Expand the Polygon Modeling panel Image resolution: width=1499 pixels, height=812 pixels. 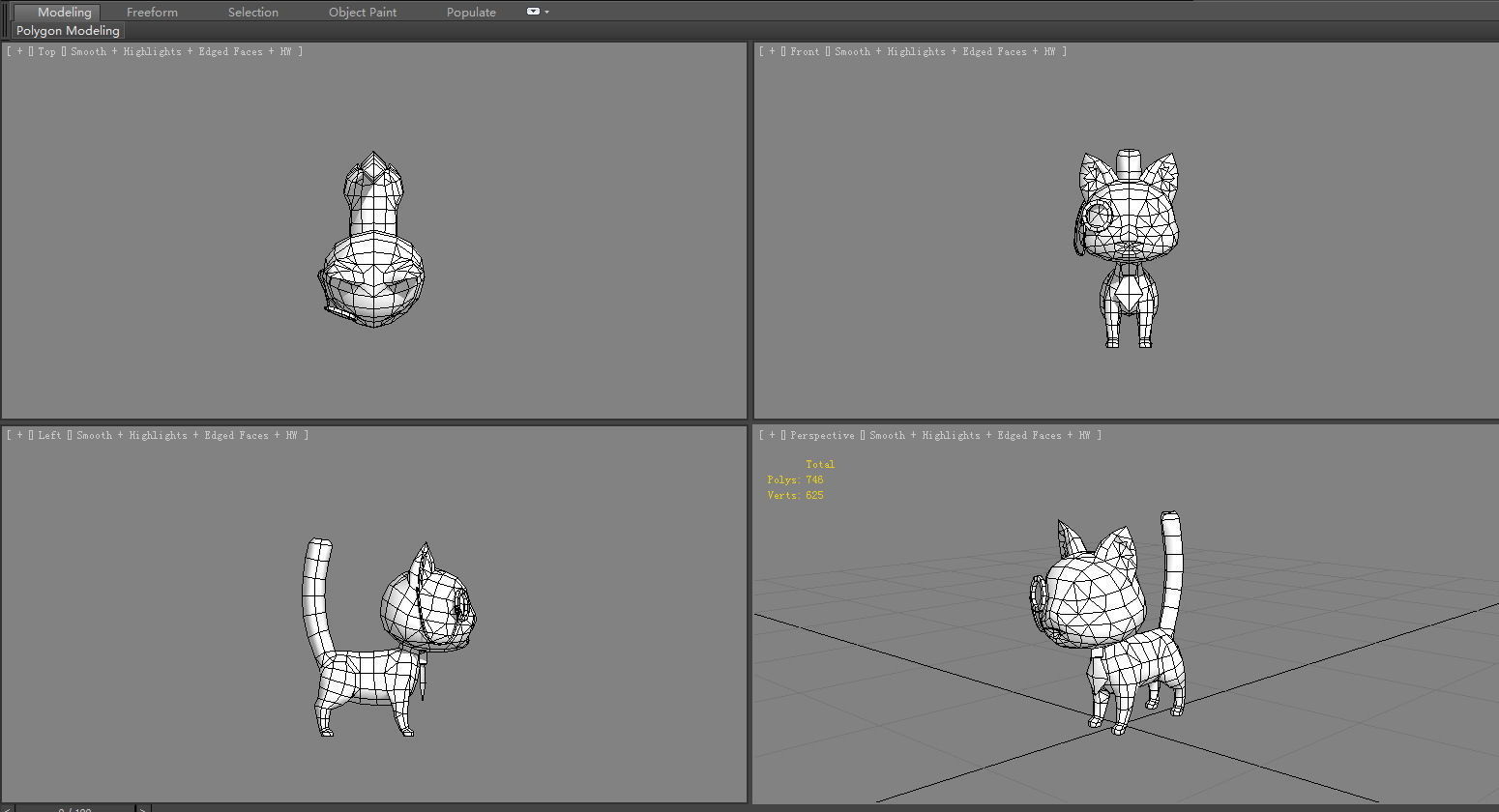pos(68,31)
